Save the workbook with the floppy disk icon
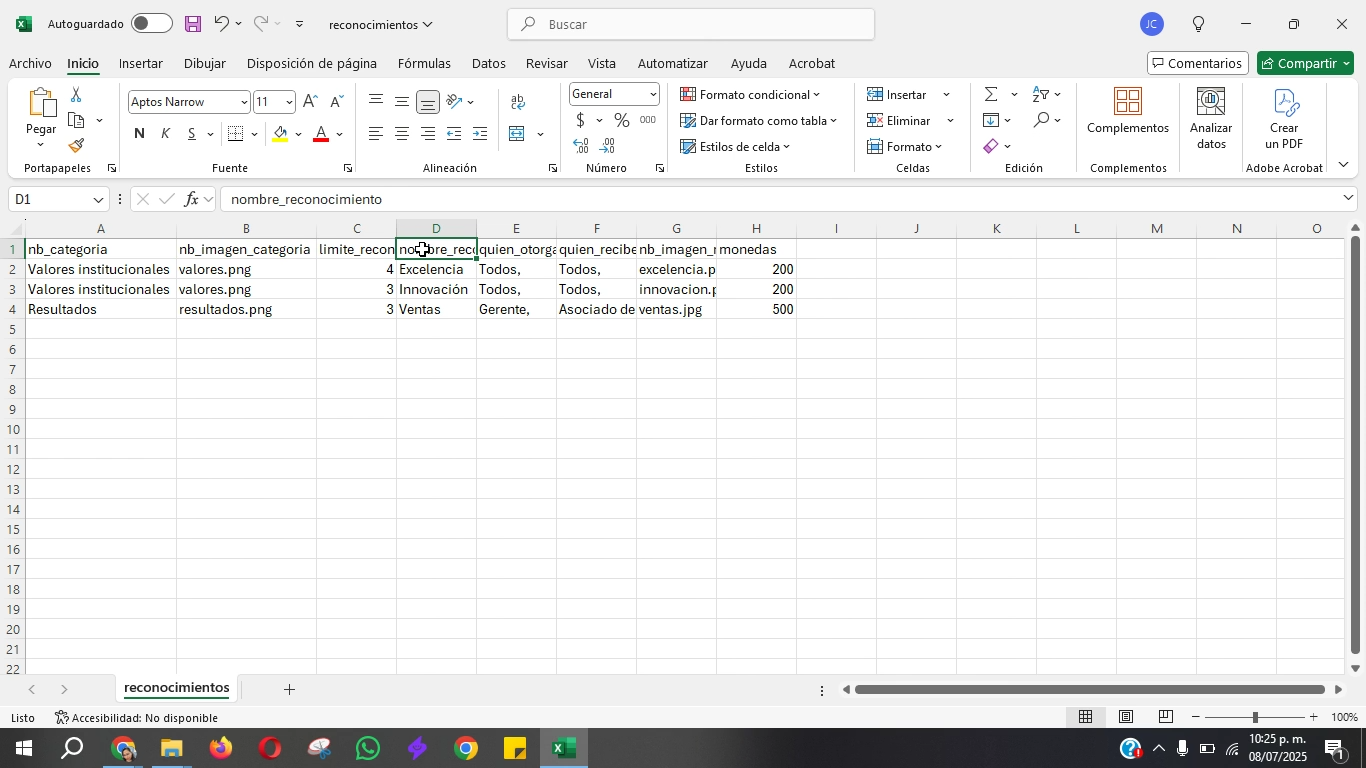 coord(193,23)
